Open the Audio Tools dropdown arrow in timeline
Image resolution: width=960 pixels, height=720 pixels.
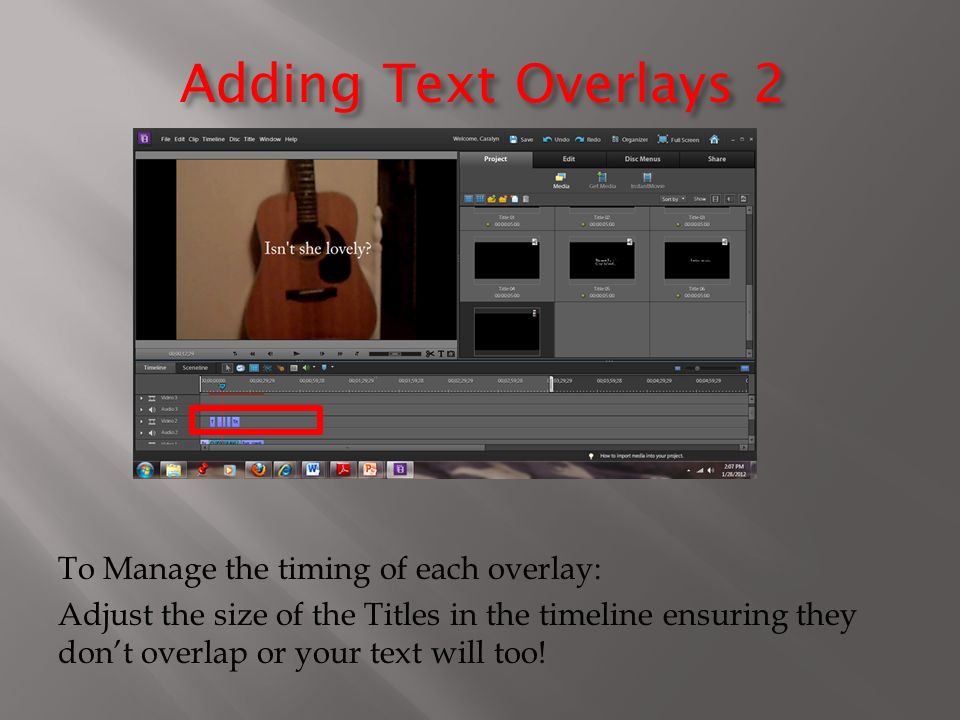315,367
